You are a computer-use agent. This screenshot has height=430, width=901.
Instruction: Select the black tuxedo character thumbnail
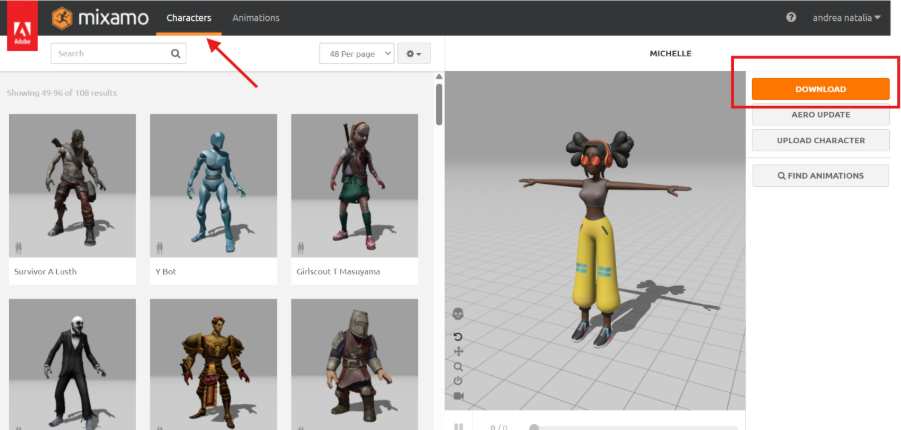(72, 364)
